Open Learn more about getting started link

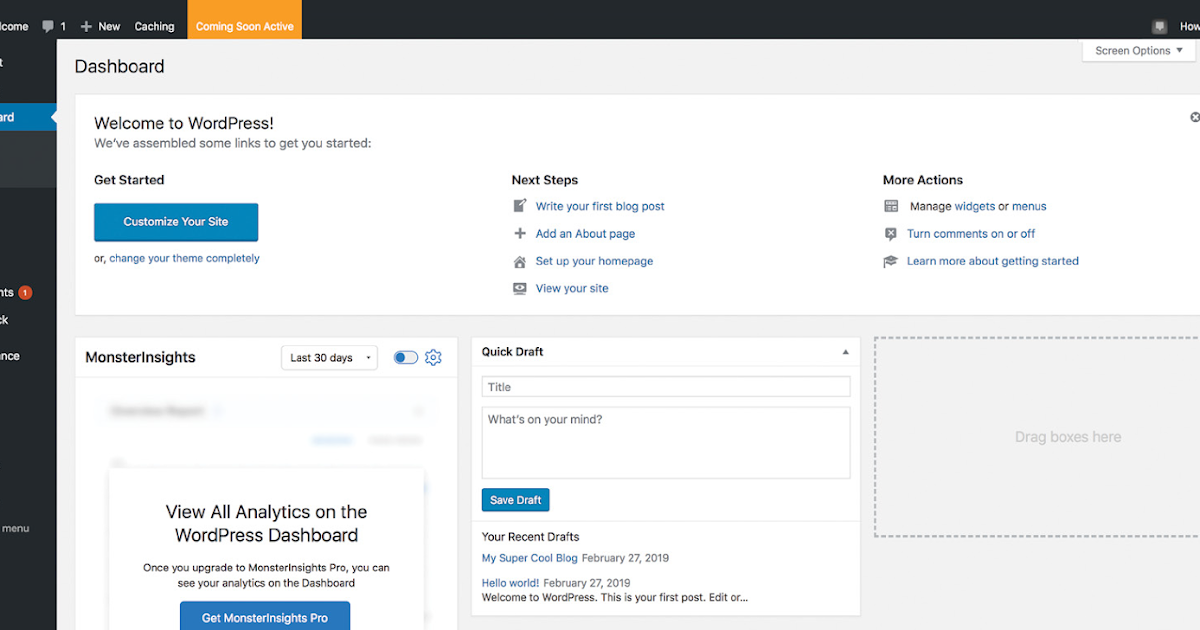(x=993, y=261)
